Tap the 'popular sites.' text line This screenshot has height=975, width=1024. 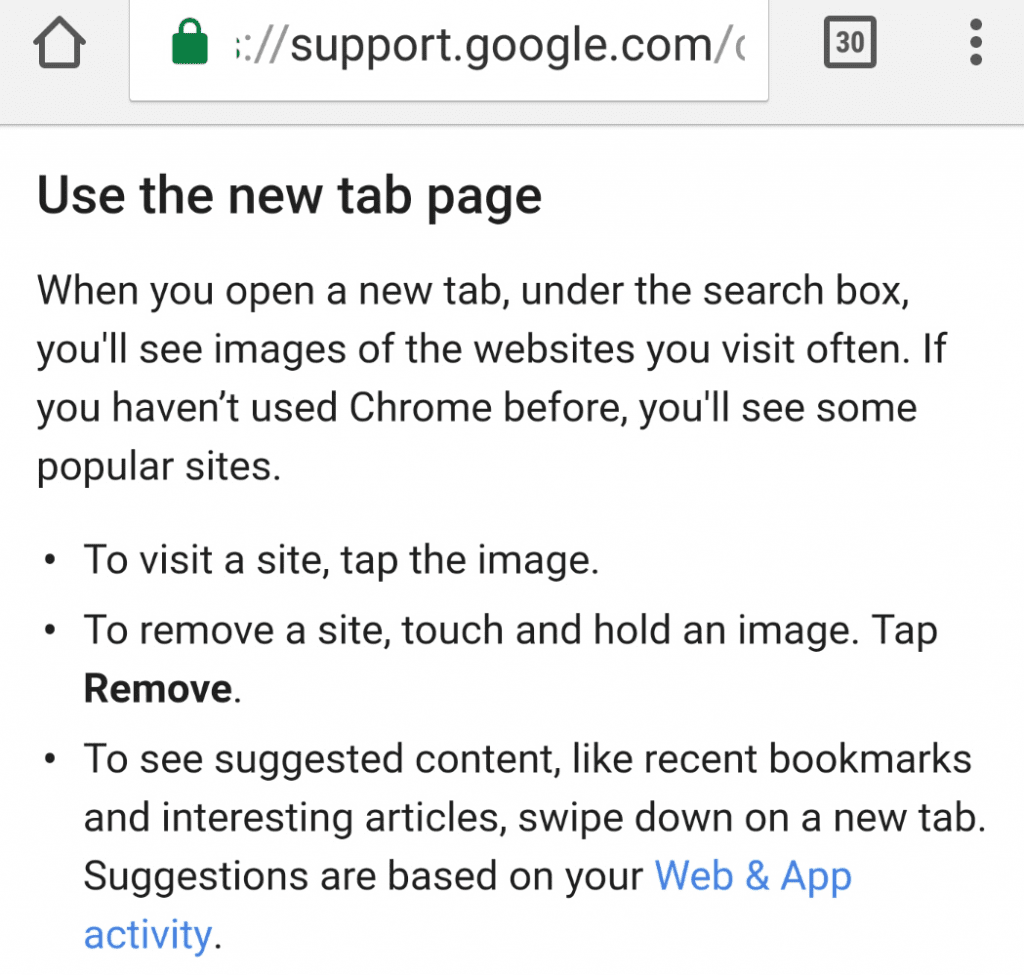(x=159, y=468)
